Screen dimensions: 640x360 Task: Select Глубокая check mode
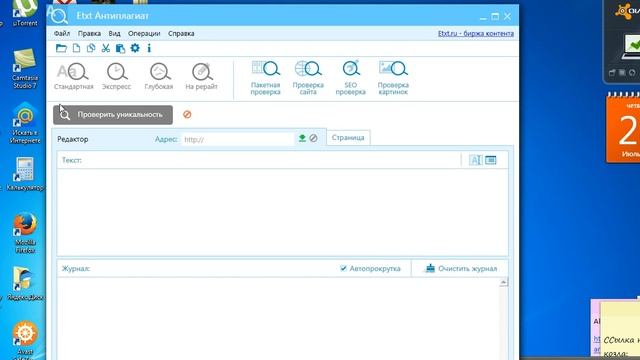pos(159,77)
